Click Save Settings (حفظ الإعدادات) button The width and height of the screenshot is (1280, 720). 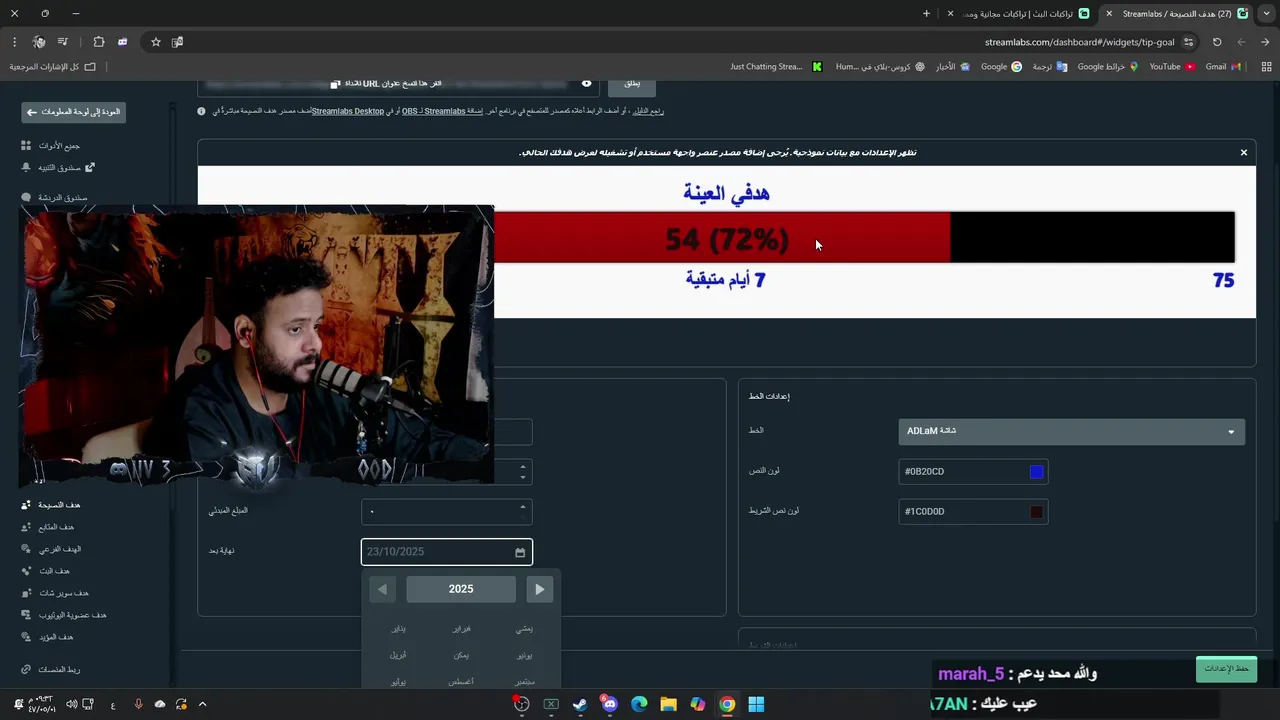(x=1226, y=669)
